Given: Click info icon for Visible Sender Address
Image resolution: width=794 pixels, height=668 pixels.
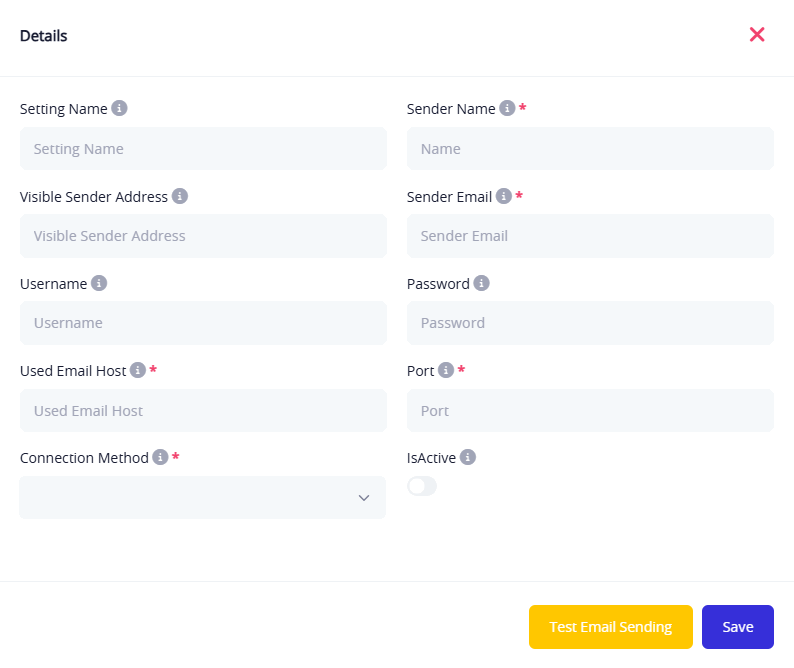Looking at the screenshot, I should pyautogui.click(x=180, y=196).
